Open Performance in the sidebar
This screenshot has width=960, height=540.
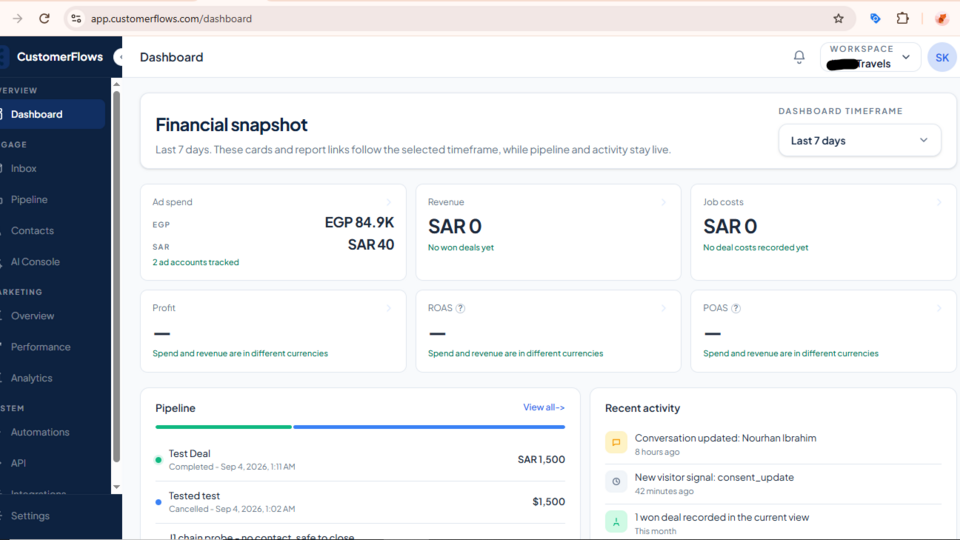click(x=40, y=347)
